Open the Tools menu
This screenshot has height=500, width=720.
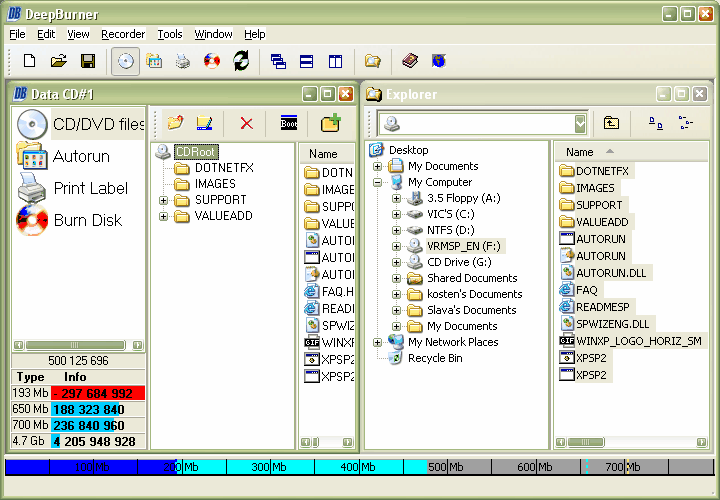pyautogui.click(x=170, y=34)
